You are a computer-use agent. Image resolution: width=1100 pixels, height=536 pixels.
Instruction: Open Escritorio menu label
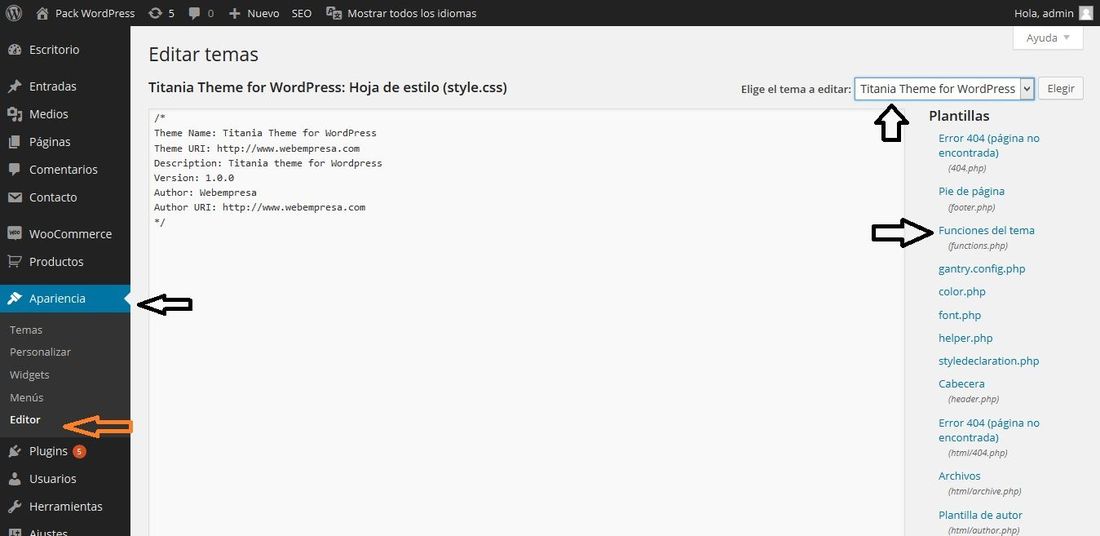click(x=54, y=50)
